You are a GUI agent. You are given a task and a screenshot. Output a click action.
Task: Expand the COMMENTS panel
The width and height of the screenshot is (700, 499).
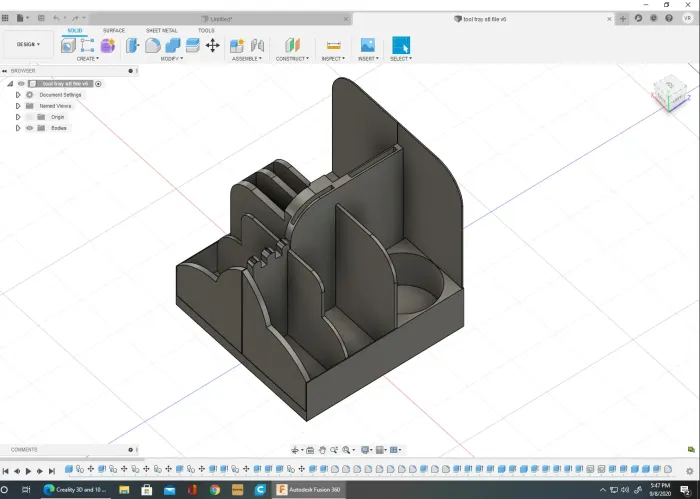(x=131, y=449)
